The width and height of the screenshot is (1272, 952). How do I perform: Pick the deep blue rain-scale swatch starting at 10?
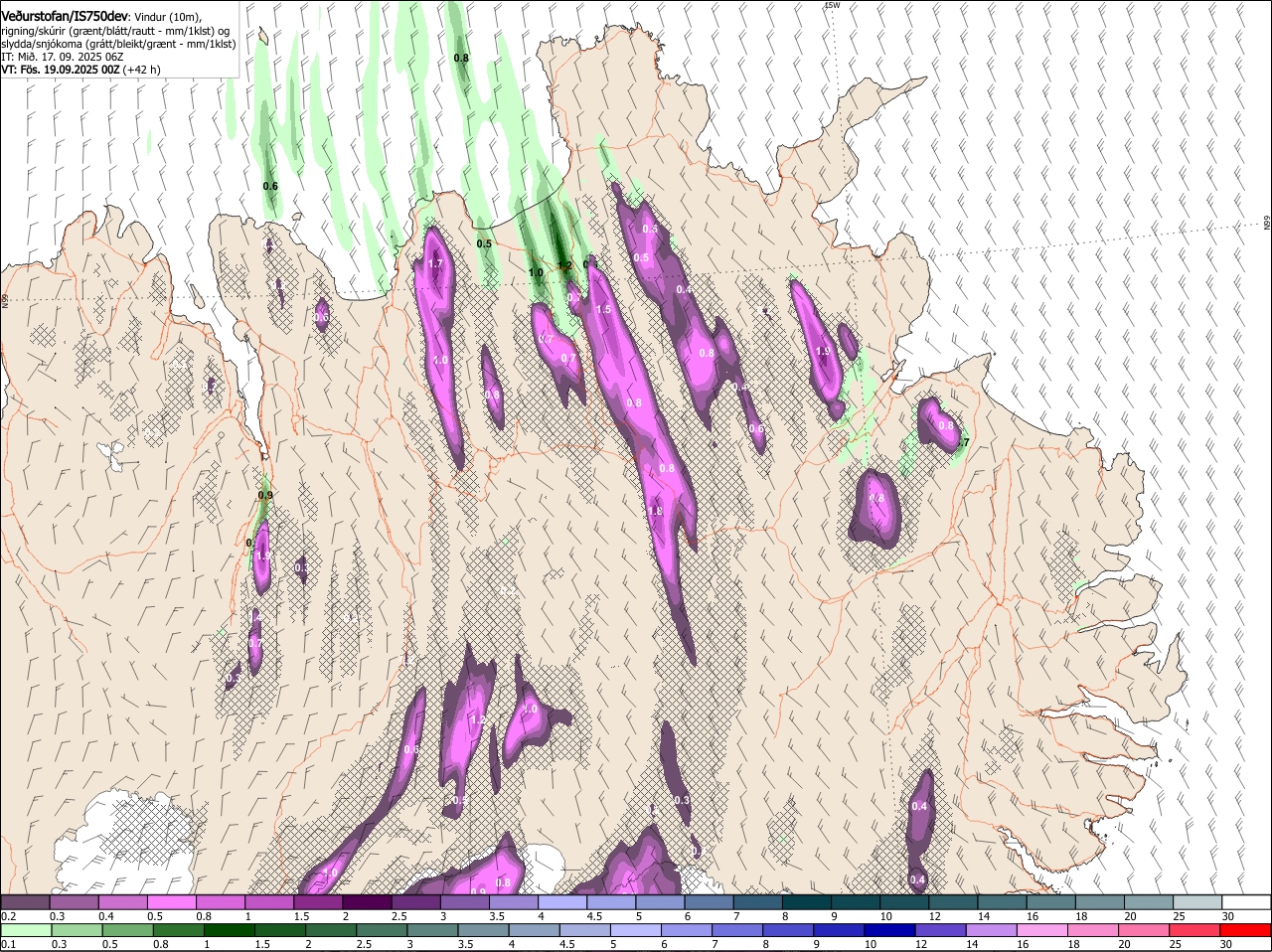[x=889, y=930]
